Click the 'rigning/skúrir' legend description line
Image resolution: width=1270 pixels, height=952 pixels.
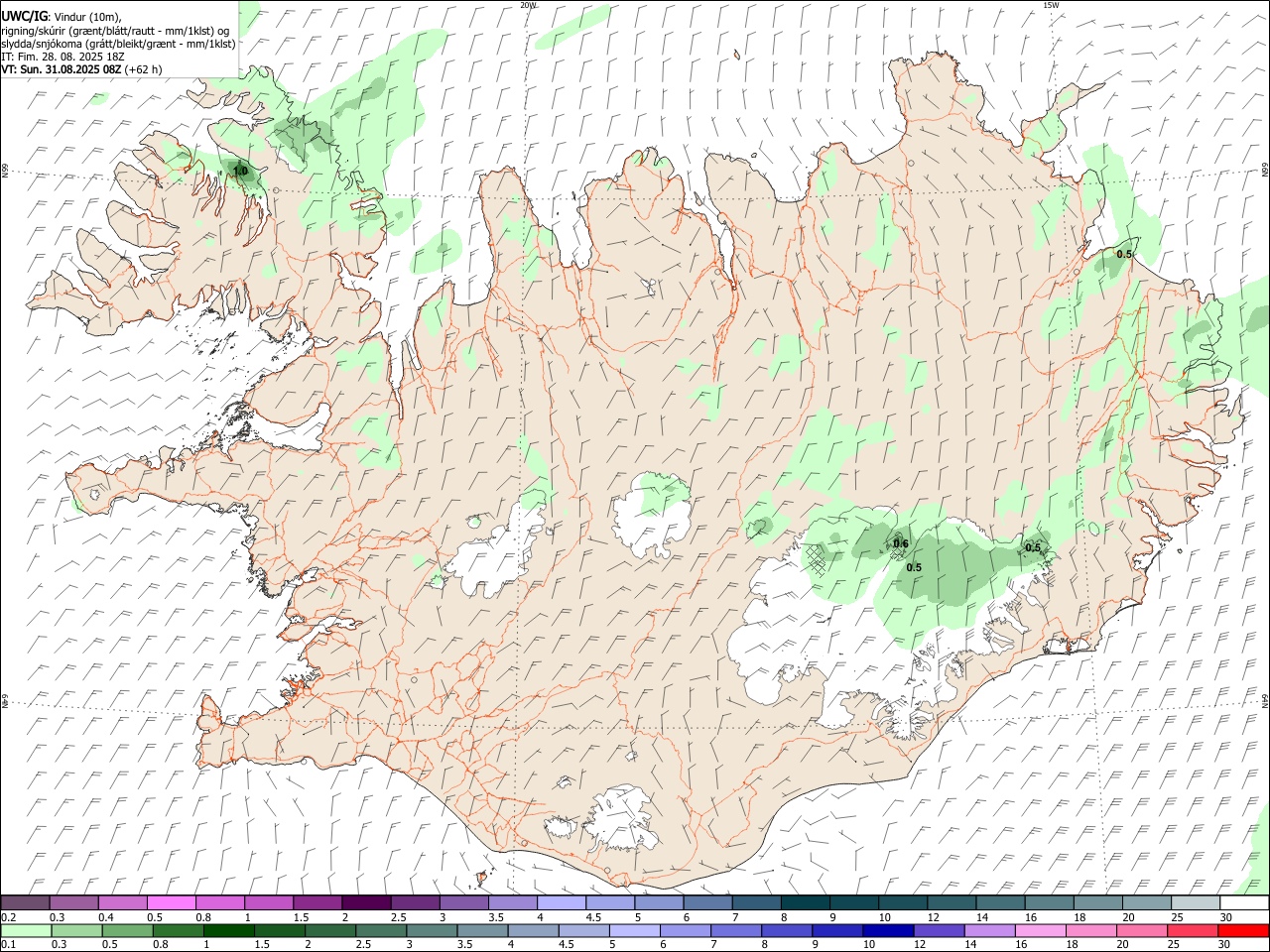114,30
